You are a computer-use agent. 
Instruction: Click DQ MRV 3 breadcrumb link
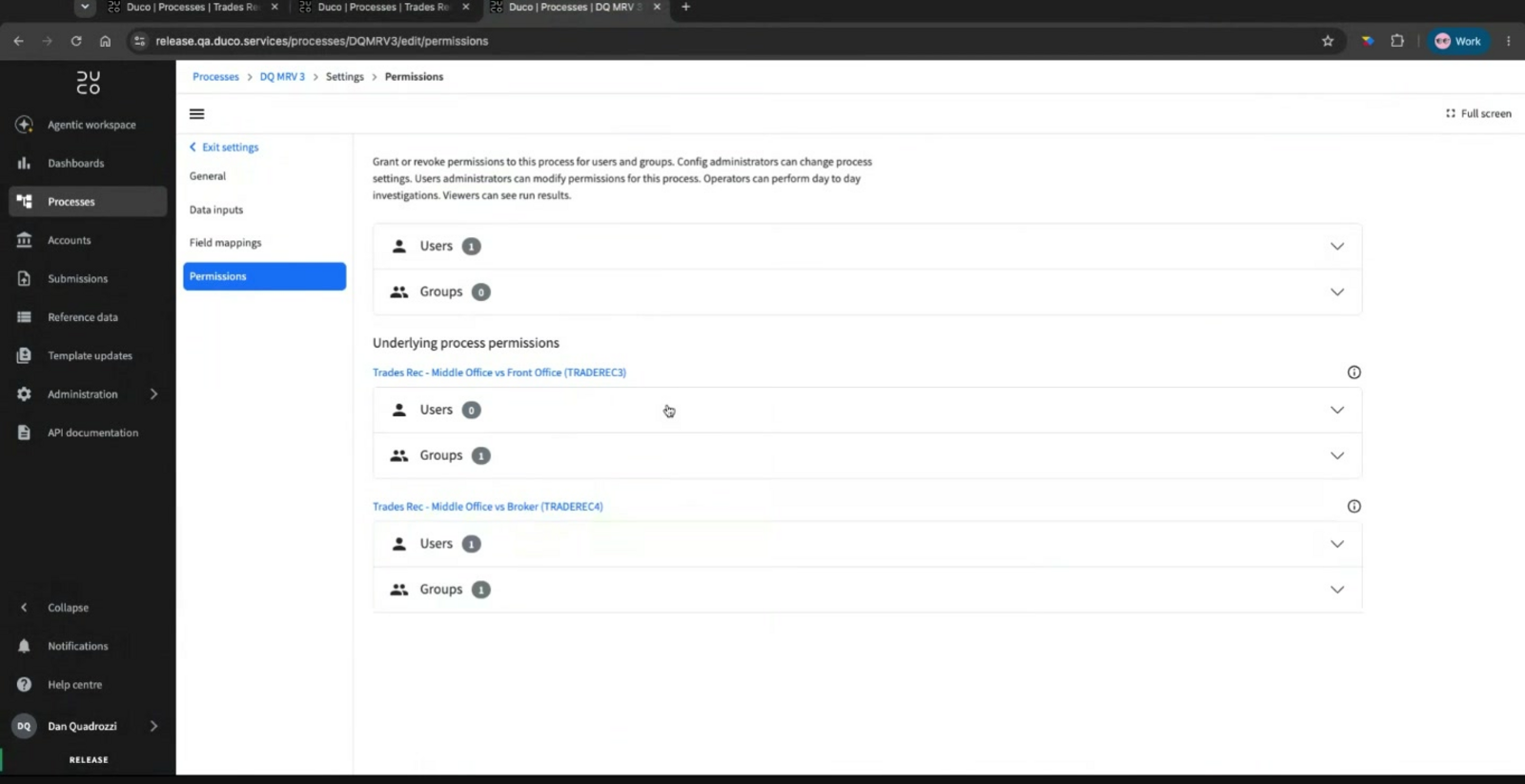click(x=282, y=77)
